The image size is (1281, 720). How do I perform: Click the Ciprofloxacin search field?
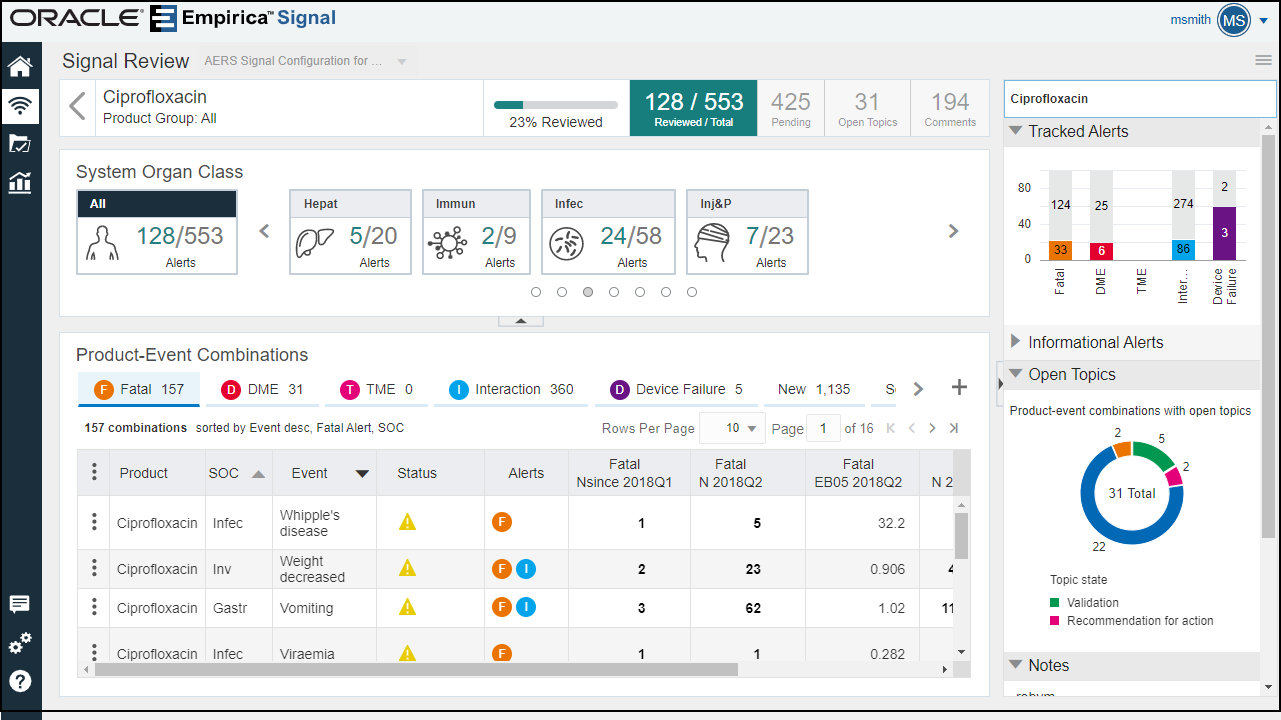coord(1140,99)
